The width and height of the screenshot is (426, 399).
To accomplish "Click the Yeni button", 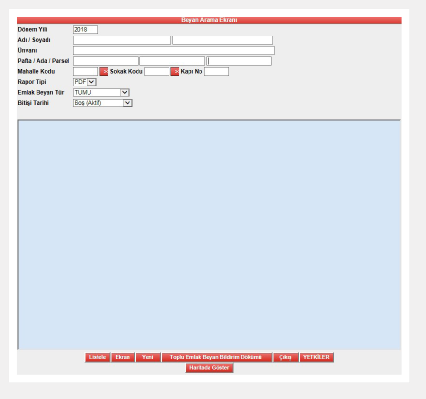I will (148, 357).
